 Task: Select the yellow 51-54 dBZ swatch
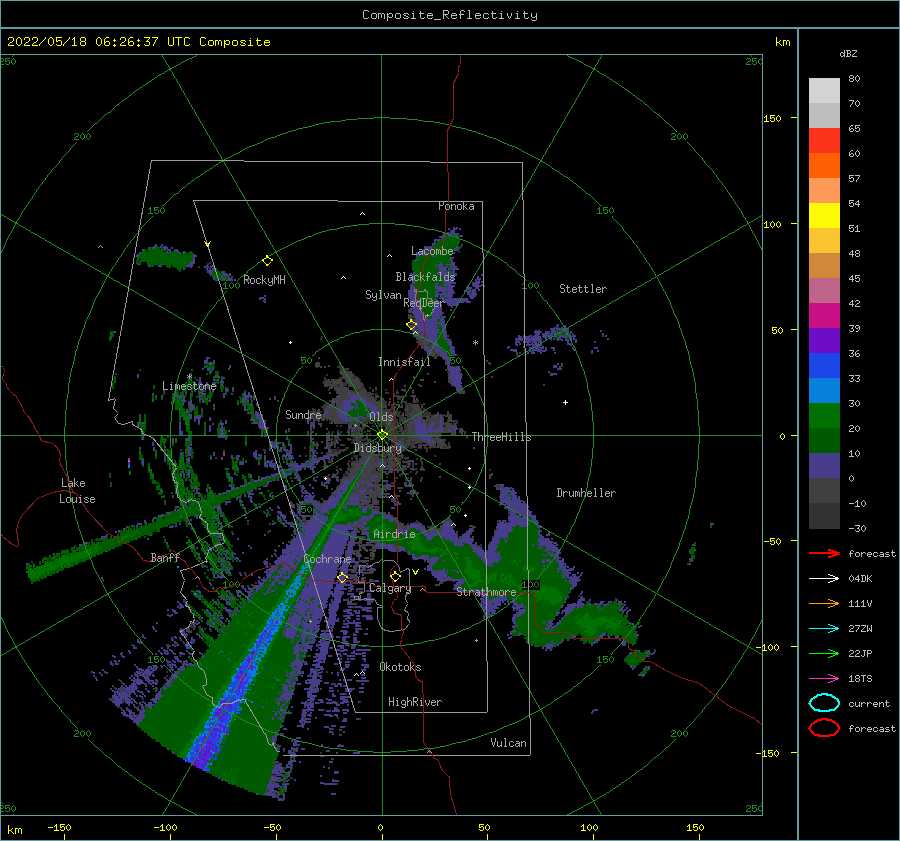tap(824, 216)
